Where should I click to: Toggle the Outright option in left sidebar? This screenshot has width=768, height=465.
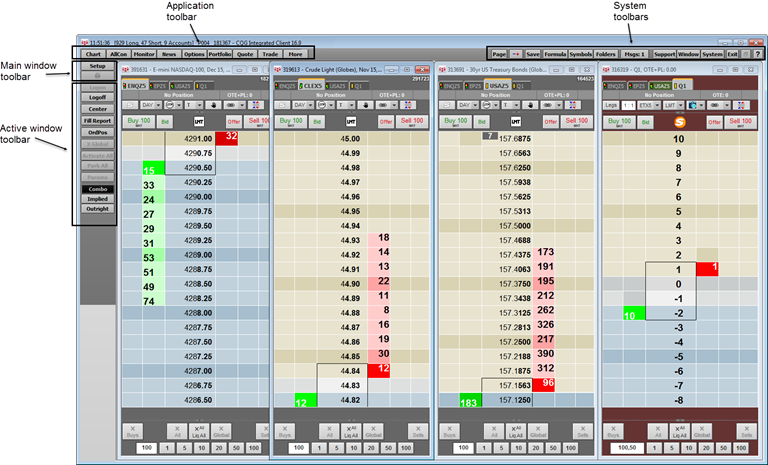tap(97, 209)
